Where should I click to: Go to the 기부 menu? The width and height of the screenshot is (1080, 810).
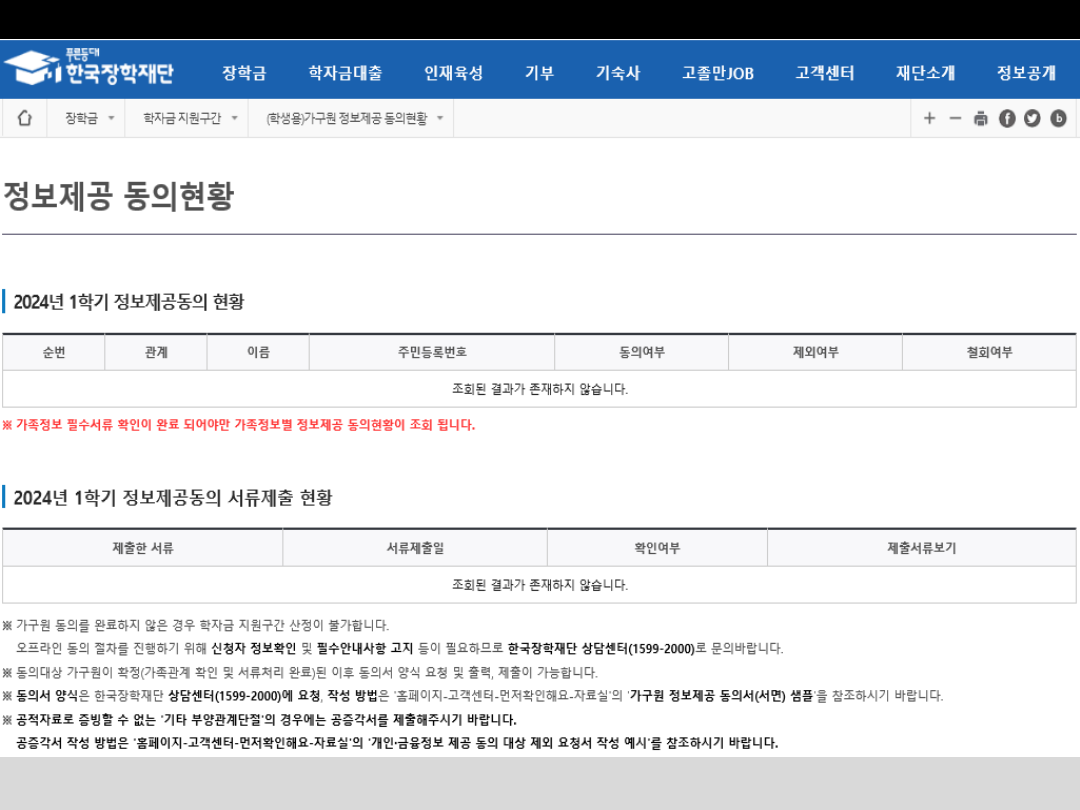(x=539, y=73)
